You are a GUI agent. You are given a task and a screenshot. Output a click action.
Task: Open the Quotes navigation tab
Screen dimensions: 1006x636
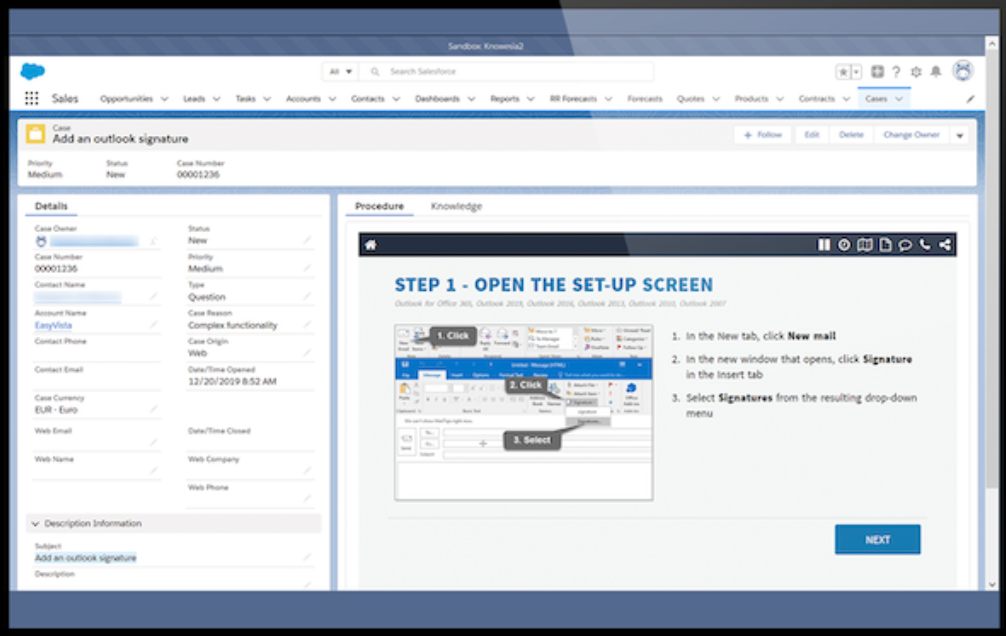pos(690,99)
